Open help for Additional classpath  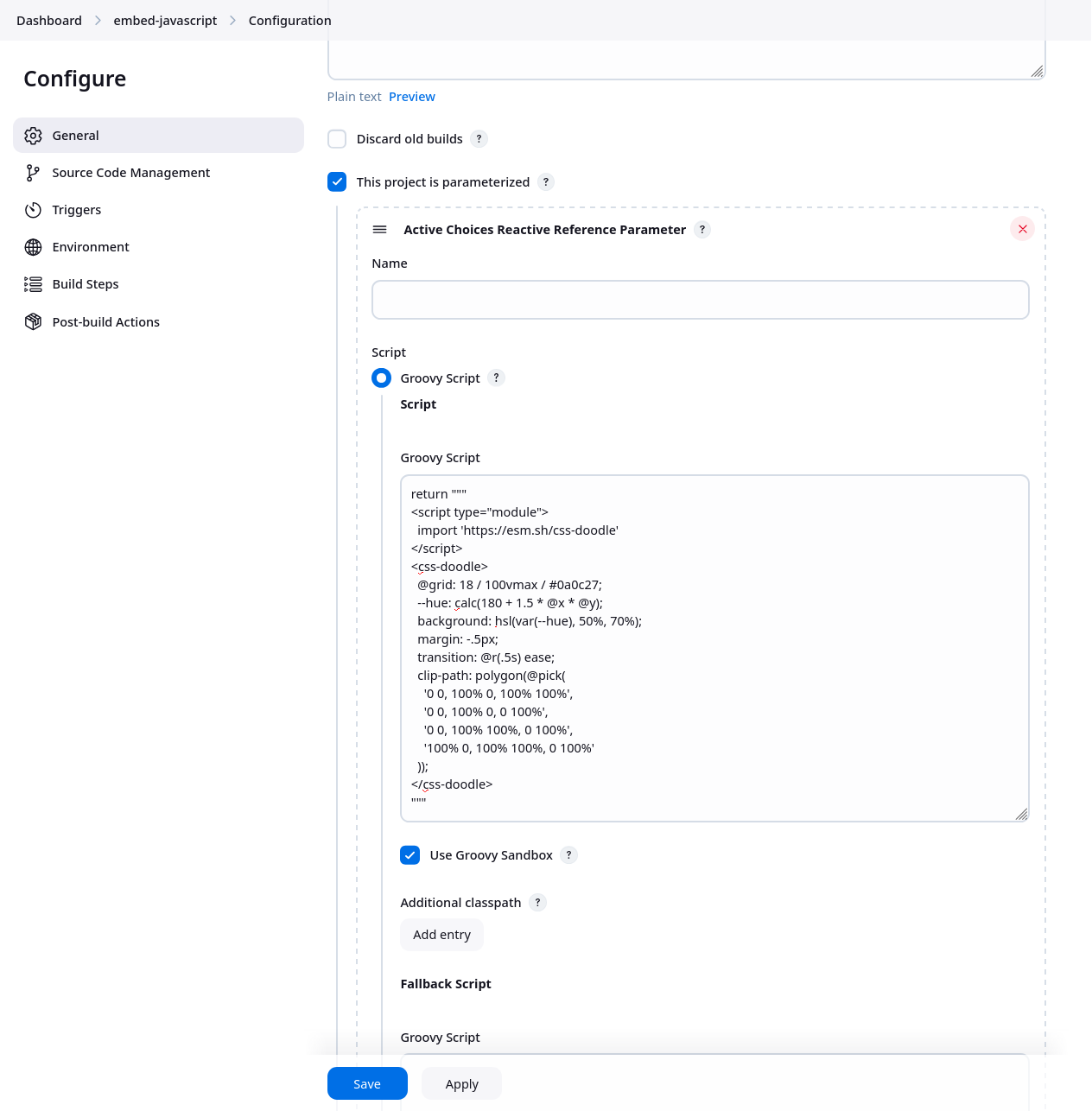click(x=537, y=903)
